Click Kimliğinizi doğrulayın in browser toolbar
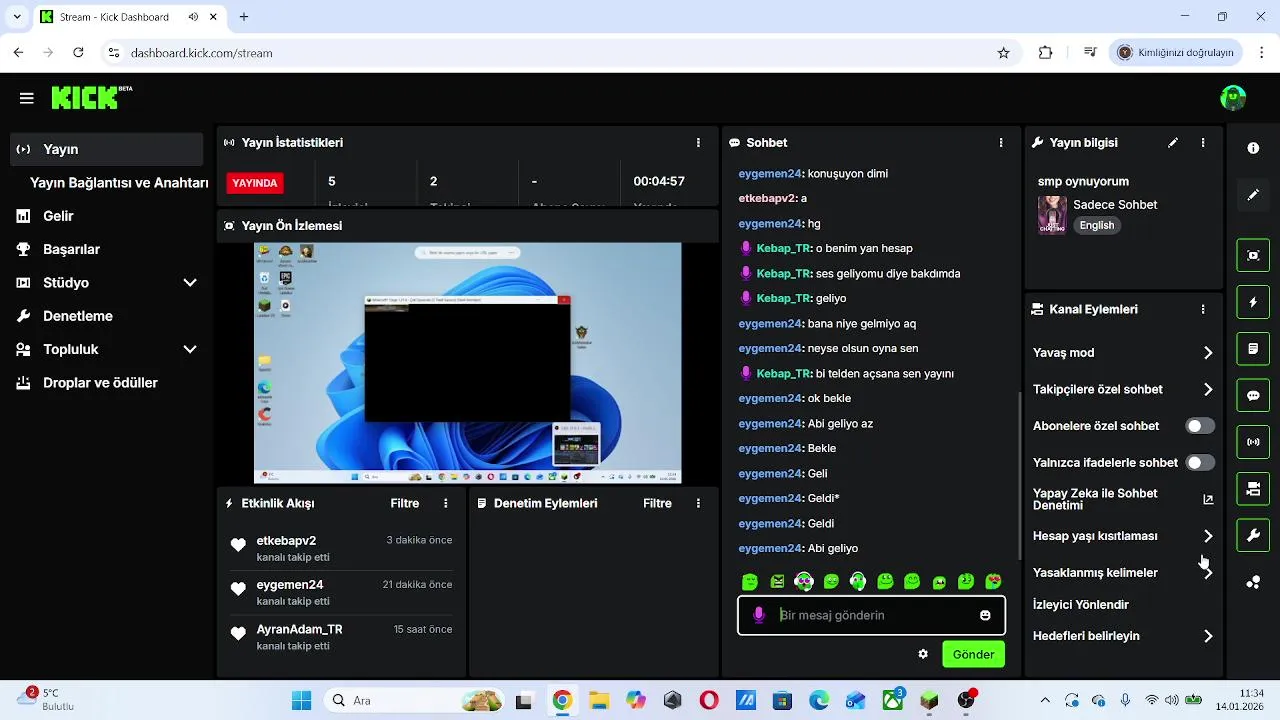Image resolution: width=1280 pixels, height=720 pixels. (x=1176, y=52)
